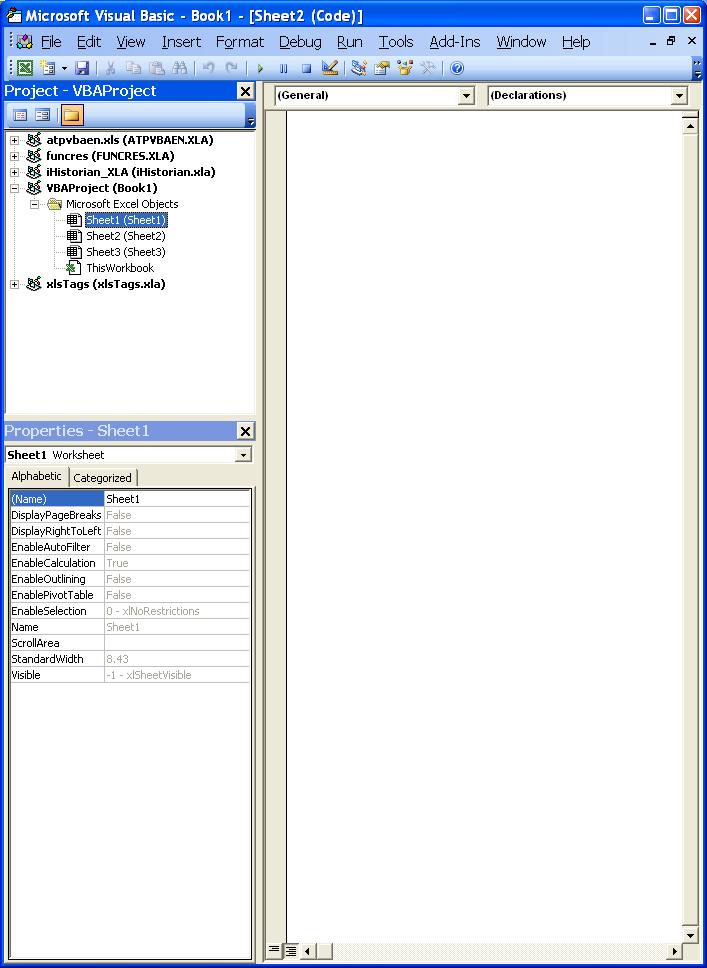
Task: Open the Format menu
Action: [x=240, y=42]
